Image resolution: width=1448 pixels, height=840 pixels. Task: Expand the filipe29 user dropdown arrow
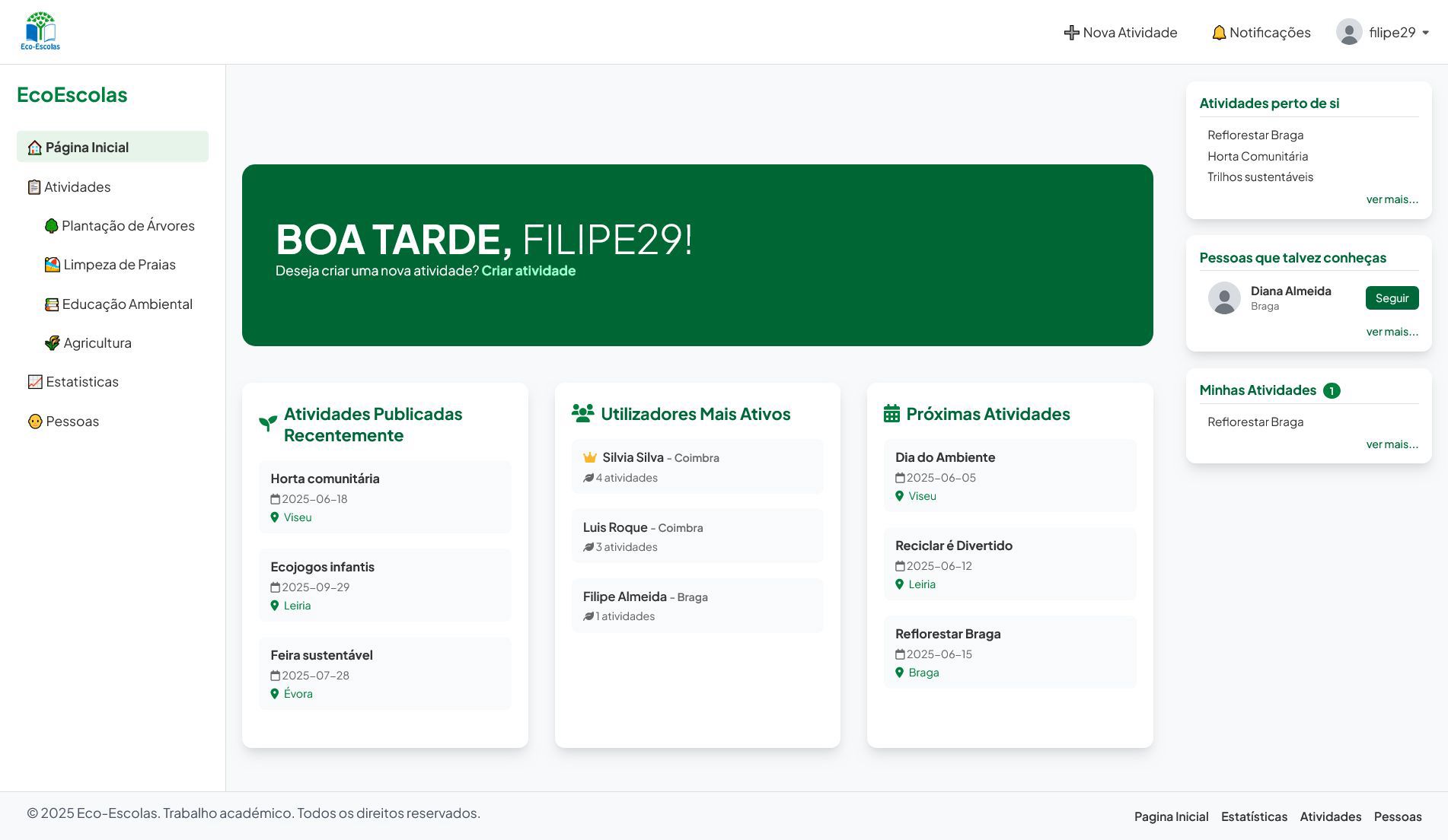click(x=1425, y=33)
